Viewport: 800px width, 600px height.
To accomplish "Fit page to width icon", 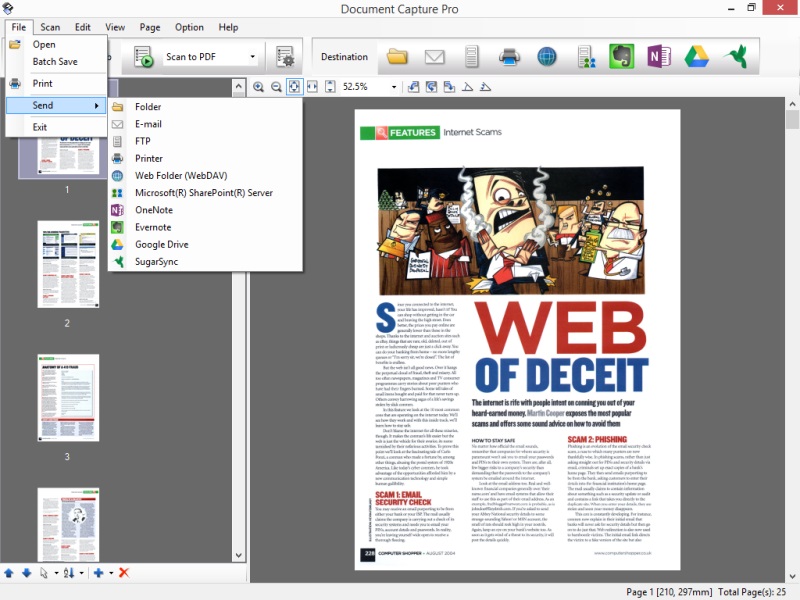I will click(x=312, y=87).
